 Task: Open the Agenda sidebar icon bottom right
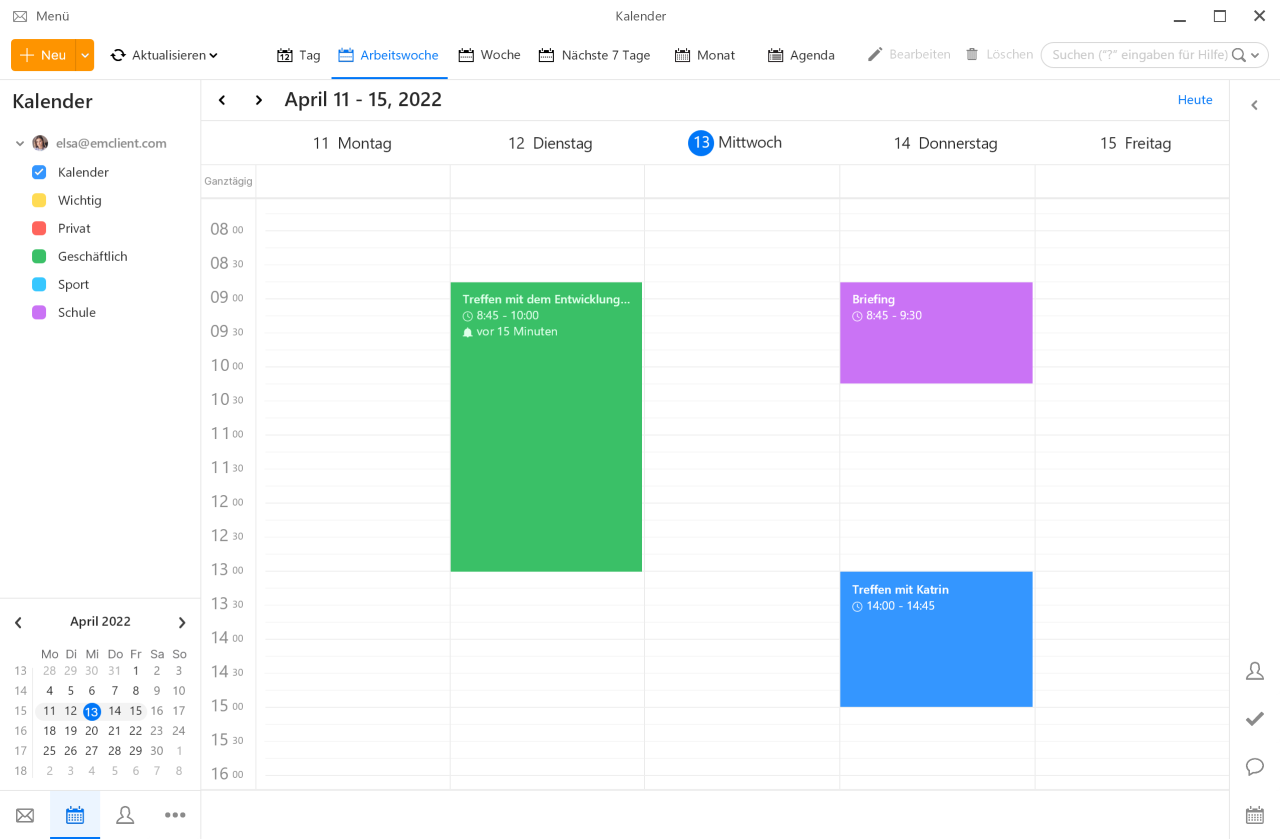[1254, 814]
